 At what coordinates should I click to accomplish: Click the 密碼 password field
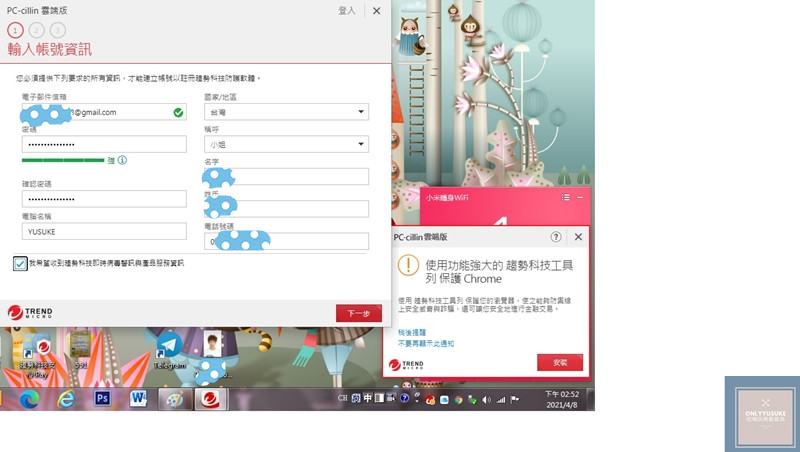pos(104,144)
